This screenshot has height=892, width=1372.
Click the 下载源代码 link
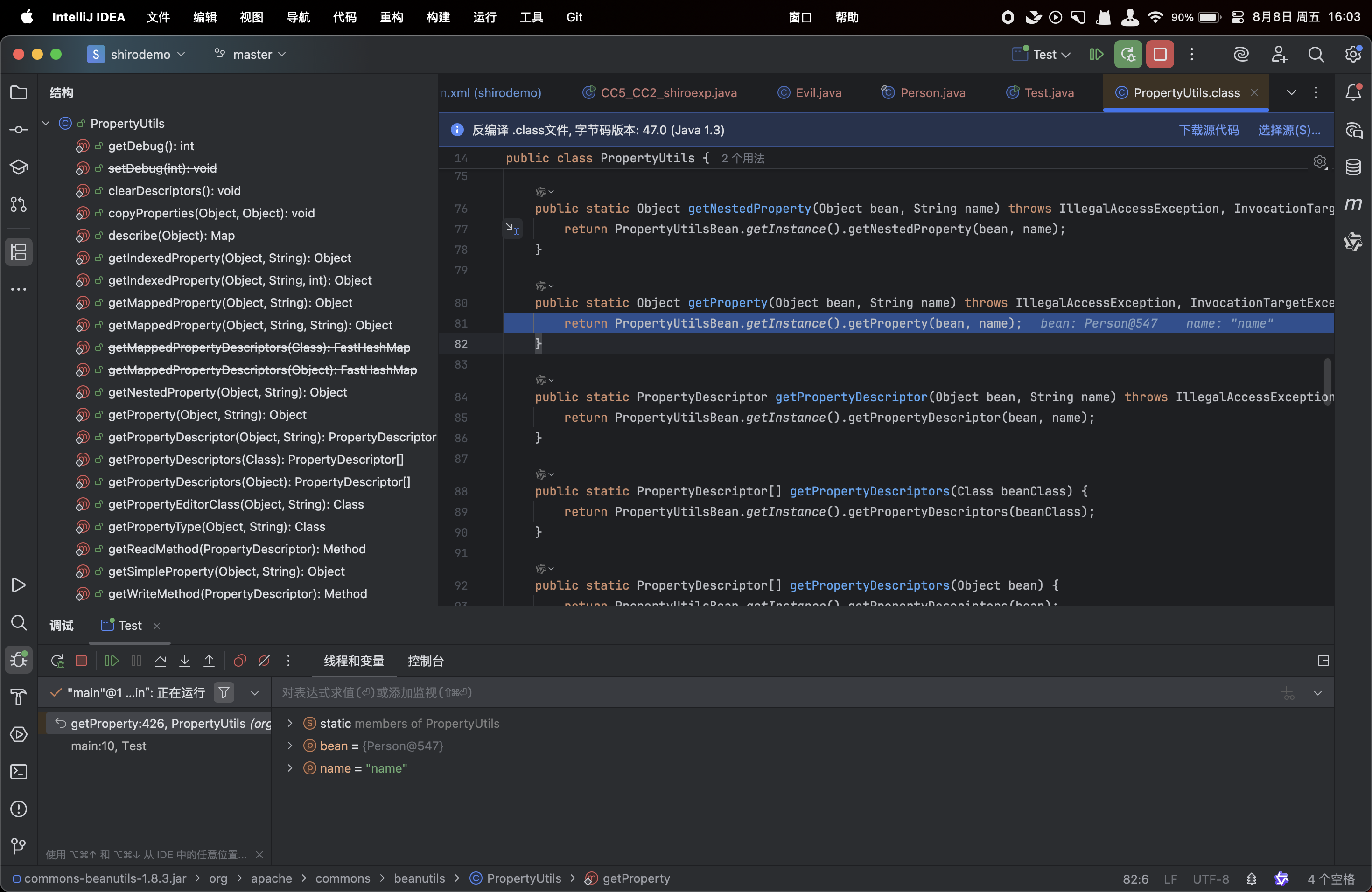tap(1208, 130)
